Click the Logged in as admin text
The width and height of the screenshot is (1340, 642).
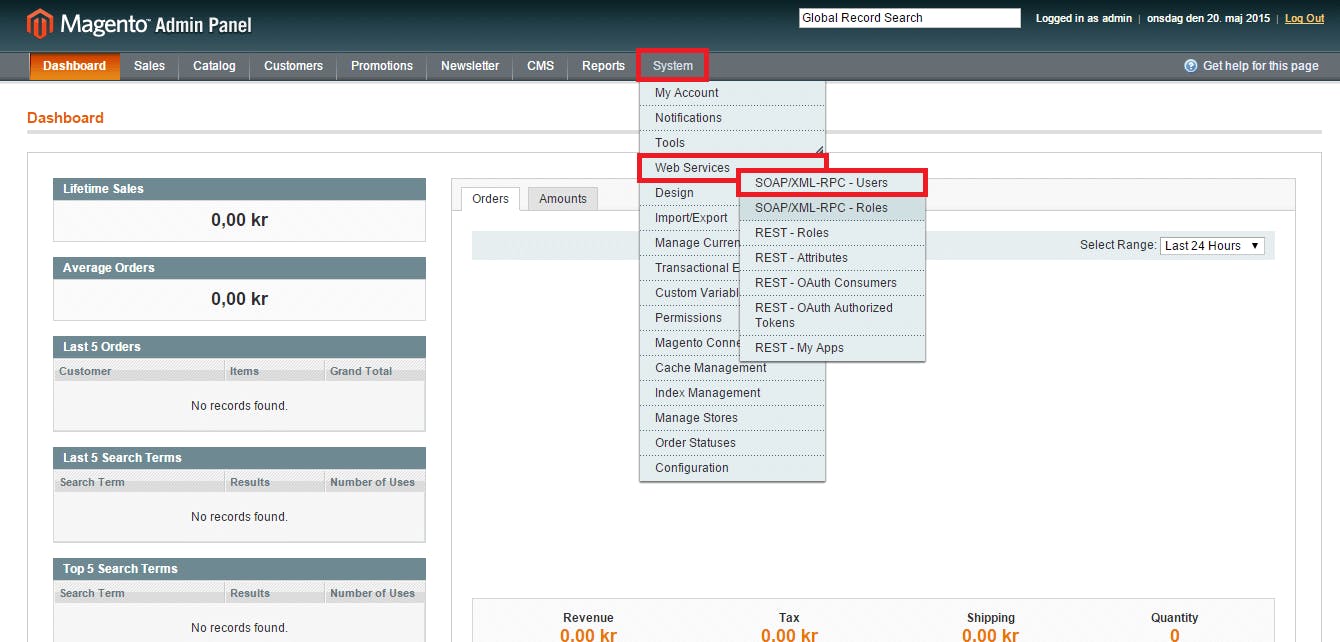[1083, 18]
